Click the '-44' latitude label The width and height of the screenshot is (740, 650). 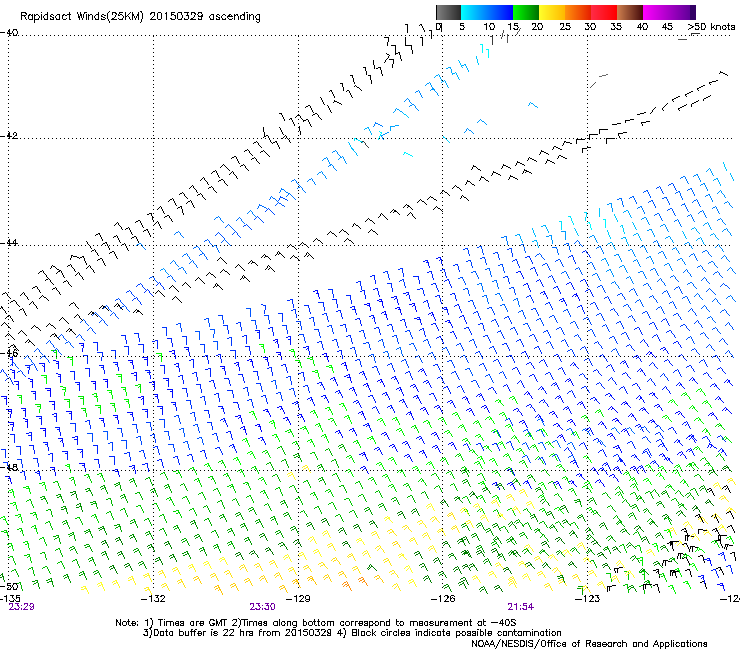pos(9,243)
